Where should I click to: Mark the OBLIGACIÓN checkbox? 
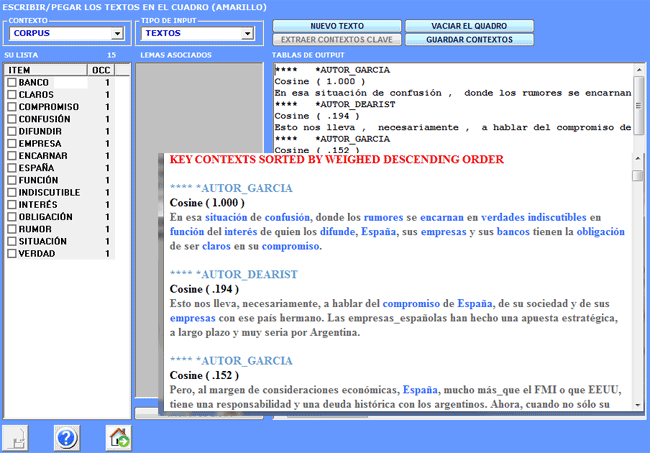pos(12,217)
